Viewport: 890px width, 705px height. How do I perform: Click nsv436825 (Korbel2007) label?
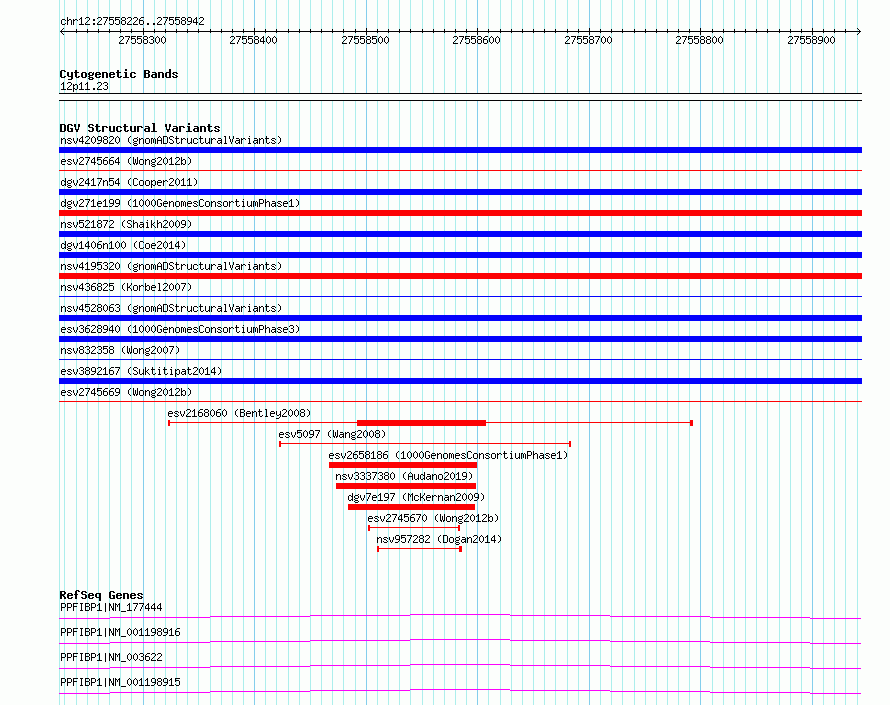click(x=126, y=287)
